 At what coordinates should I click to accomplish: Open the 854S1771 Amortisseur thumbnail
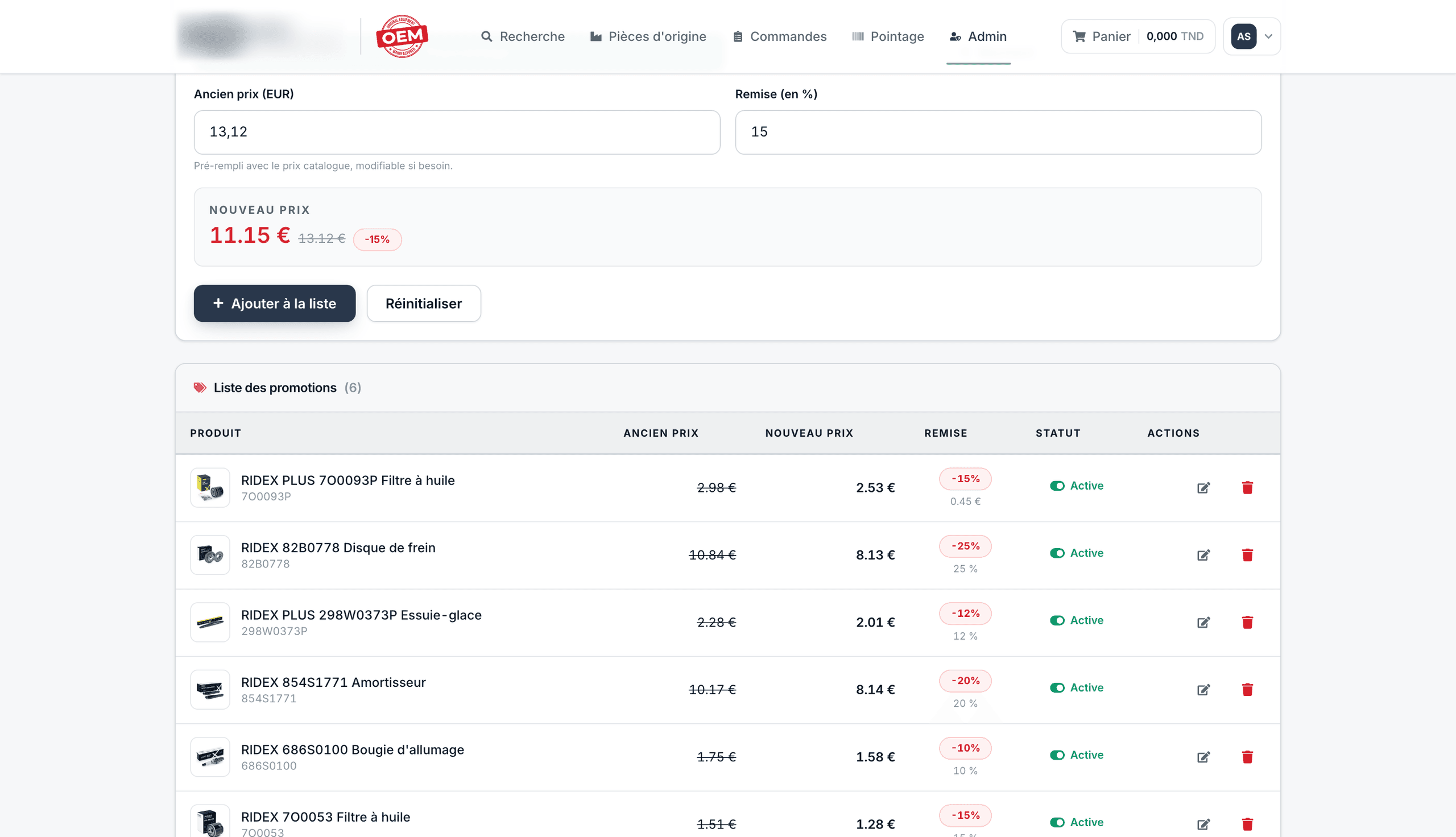click(x=210, y=689)
